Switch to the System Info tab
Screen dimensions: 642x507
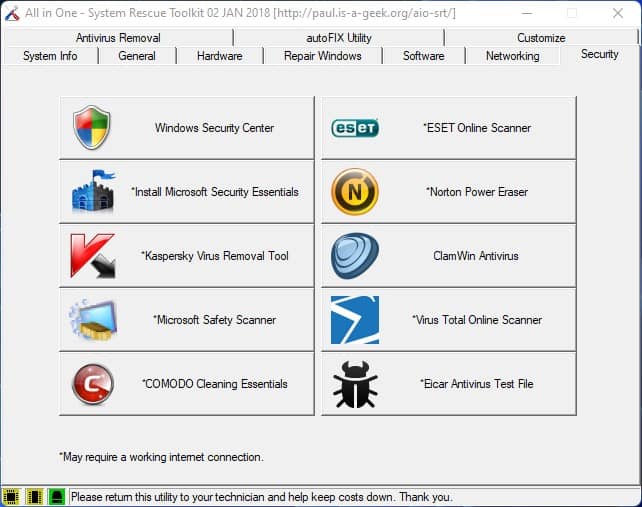(x=50, y=56)
